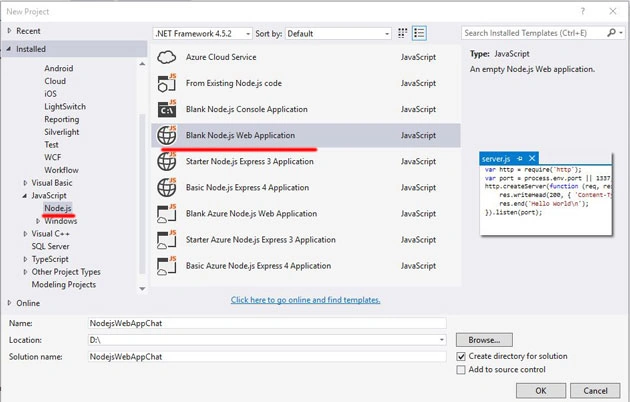
Task: Expand the TypeScript node
Action: (x=25, y=259)
